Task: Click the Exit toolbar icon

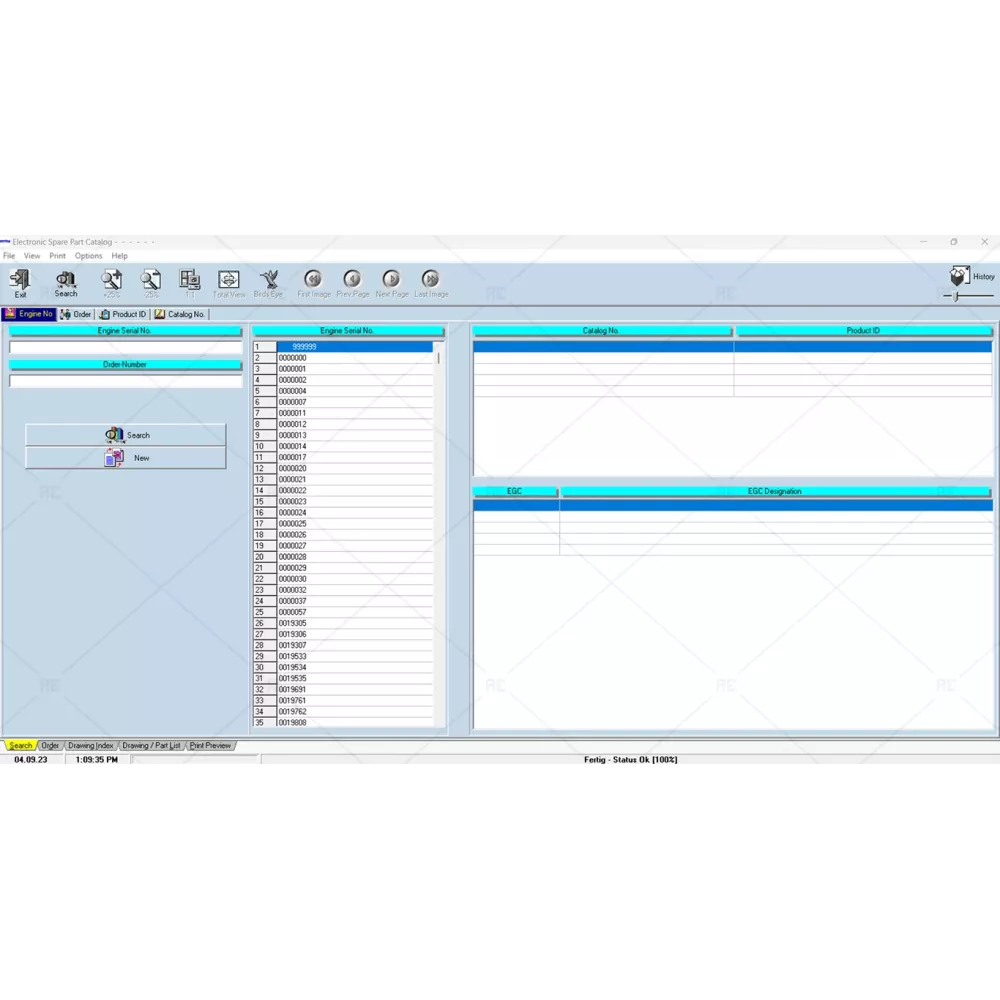Action: [20, 281]
